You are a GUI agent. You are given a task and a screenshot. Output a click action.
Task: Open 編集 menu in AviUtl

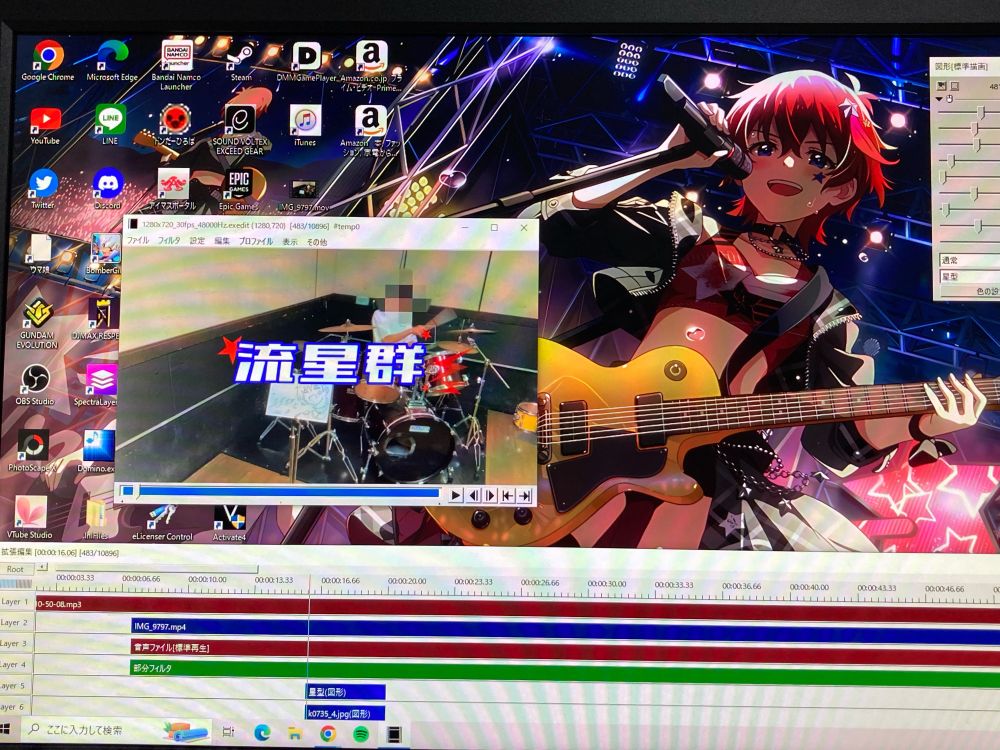coord(222,241)
